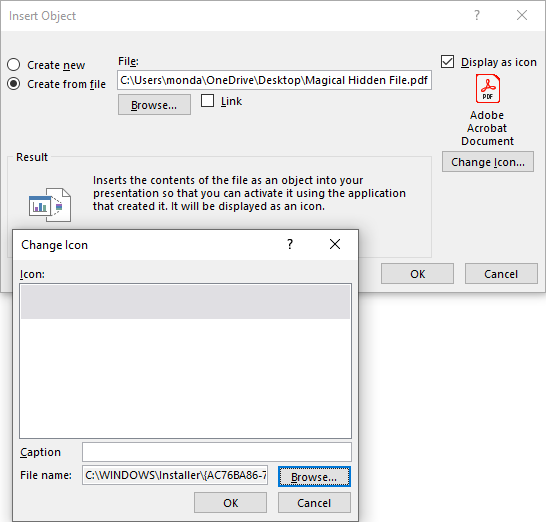Close the Change Icon dialog

[x=335, y=244]
